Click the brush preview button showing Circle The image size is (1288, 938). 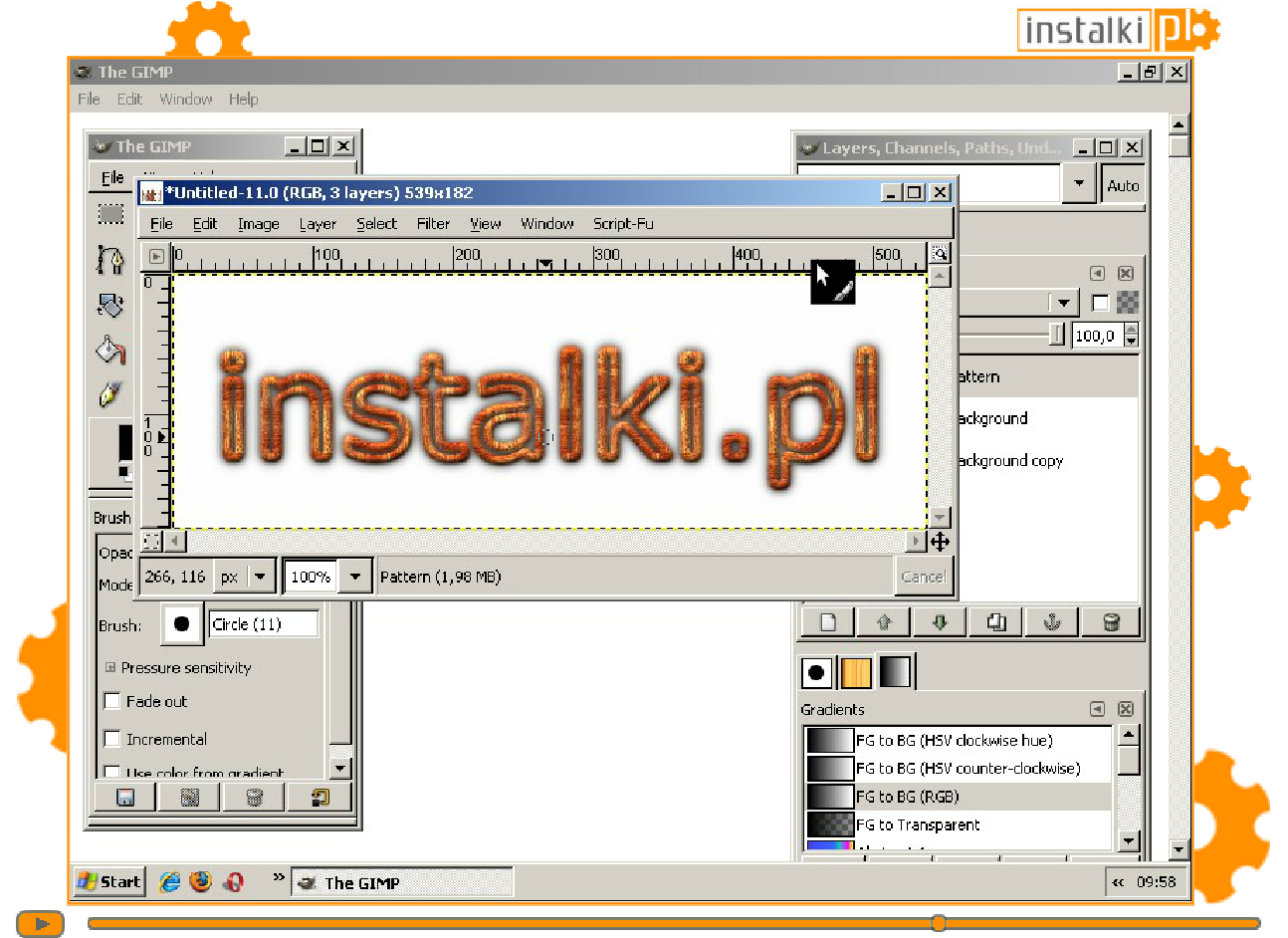click(x=181, y=624)
